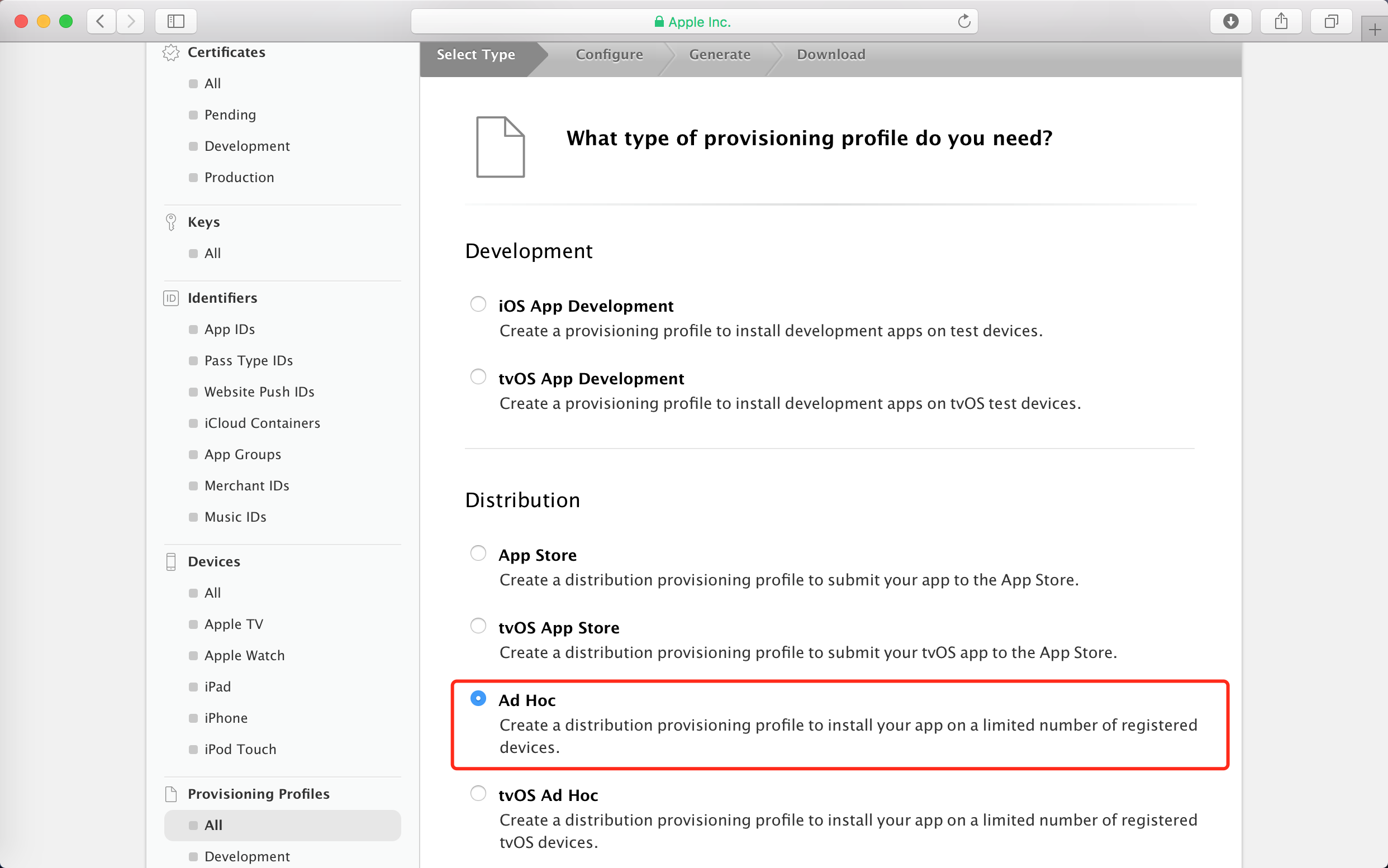Select the iOS App Development radio button

(x=478, y=304)
